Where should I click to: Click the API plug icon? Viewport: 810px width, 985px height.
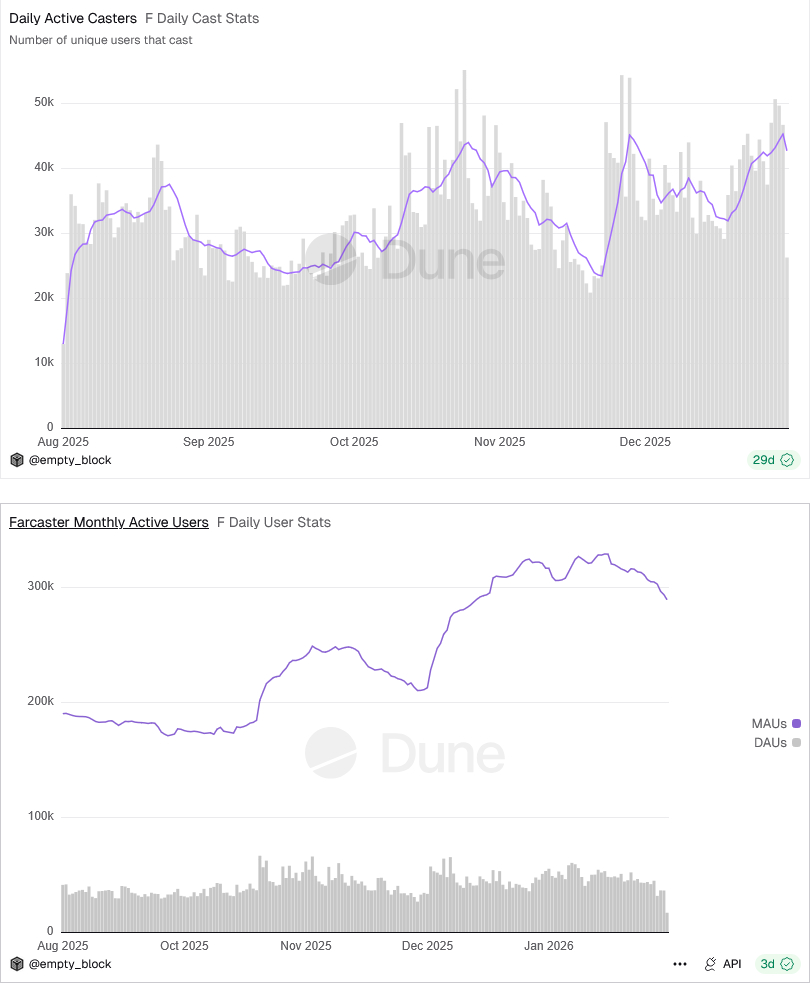coord(710,964)
